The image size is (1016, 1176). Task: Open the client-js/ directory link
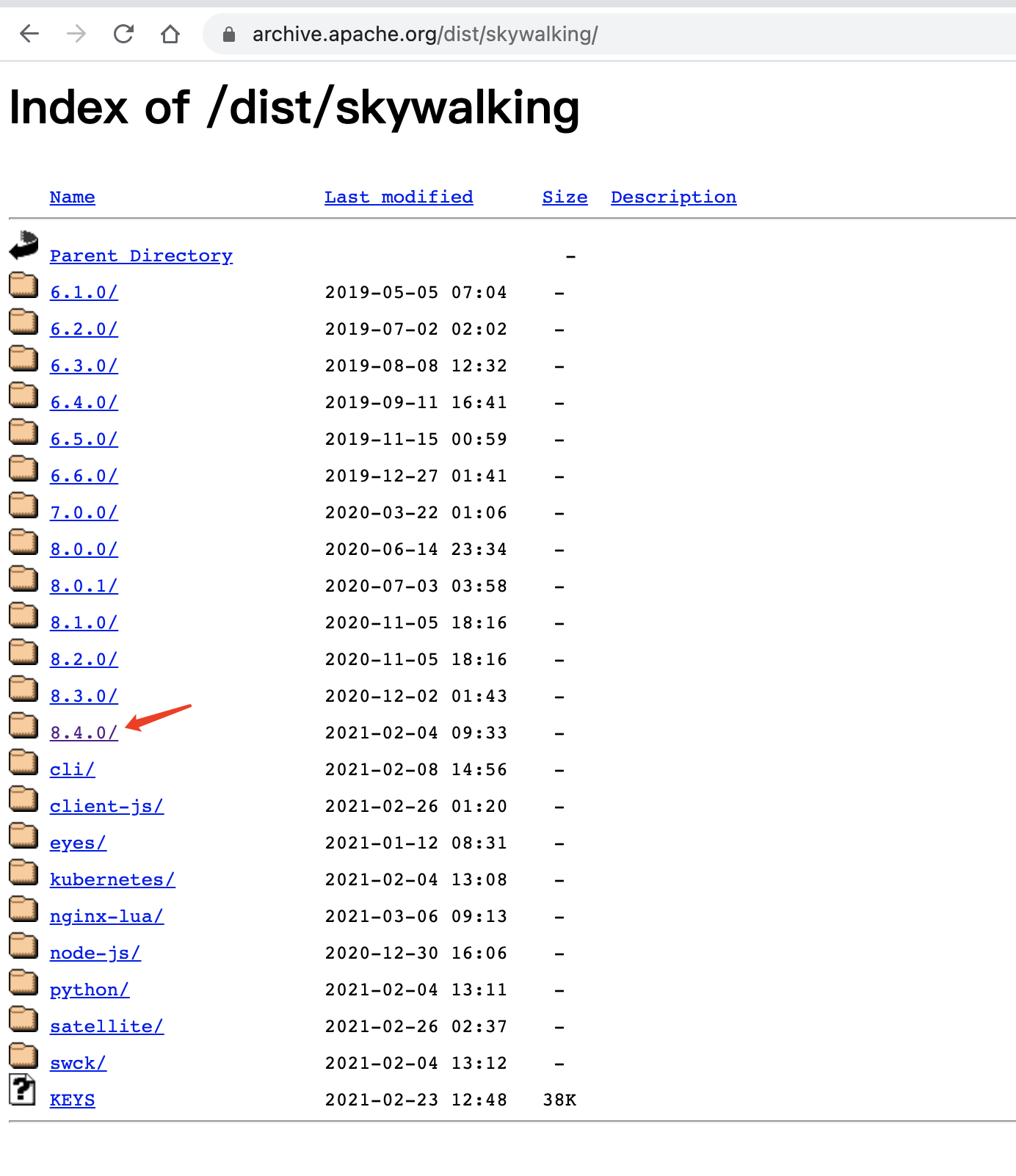click(106, 807)
